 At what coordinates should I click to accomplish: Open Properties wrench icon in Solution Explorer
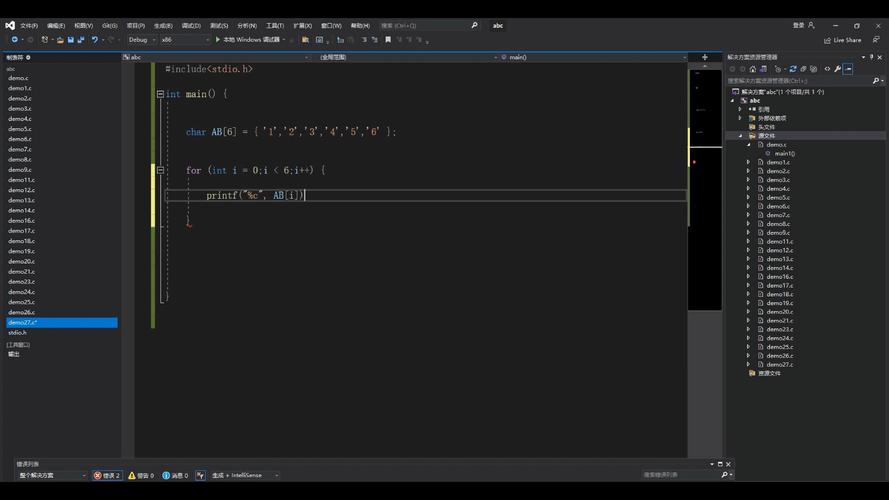pos(837,69)
